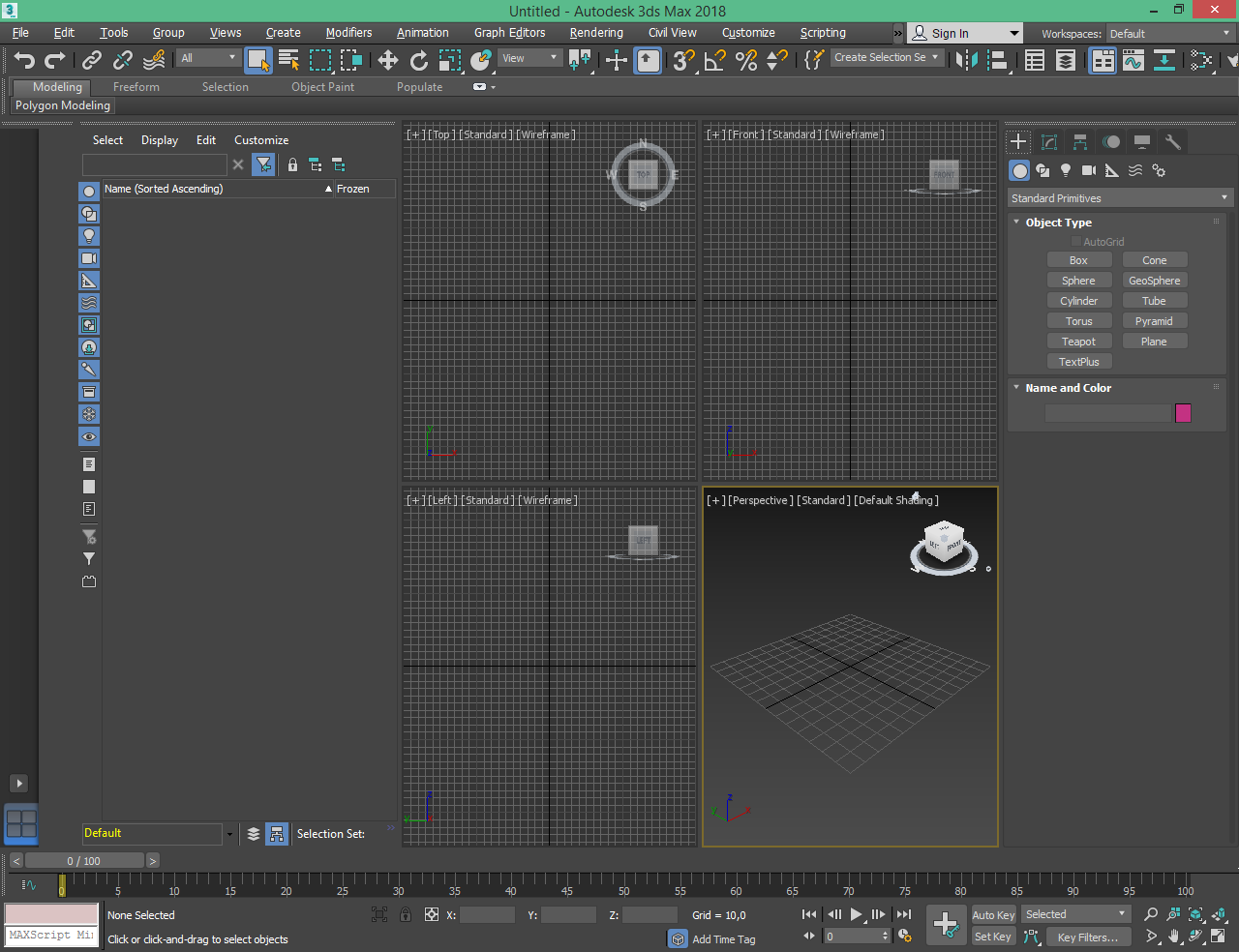
Task: Choose the Select and Rotate tool
Action: (x=419, y=60)
